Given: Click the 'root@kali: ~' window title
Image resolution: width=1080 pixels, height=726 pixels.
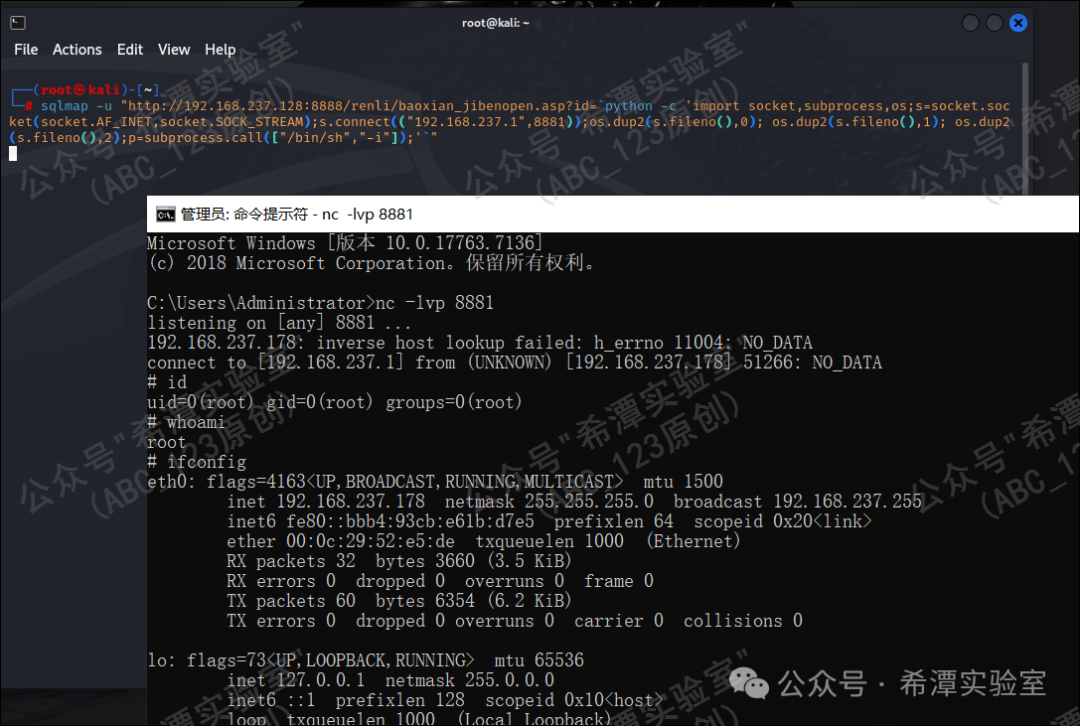Looking at the screenshot, I should tap(495, 23).
